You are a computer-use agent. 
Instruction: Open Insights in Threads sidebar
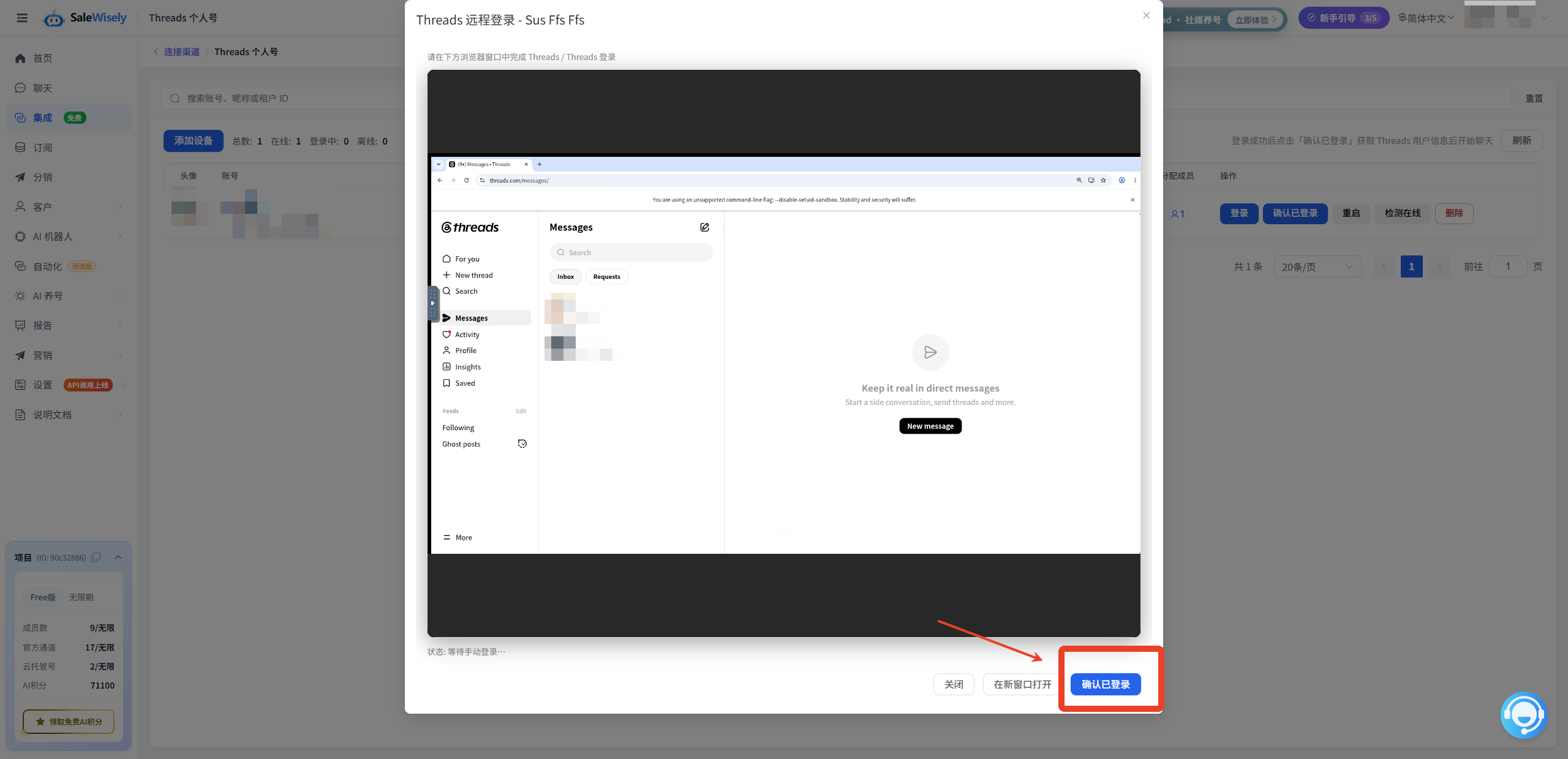[461, 367]
